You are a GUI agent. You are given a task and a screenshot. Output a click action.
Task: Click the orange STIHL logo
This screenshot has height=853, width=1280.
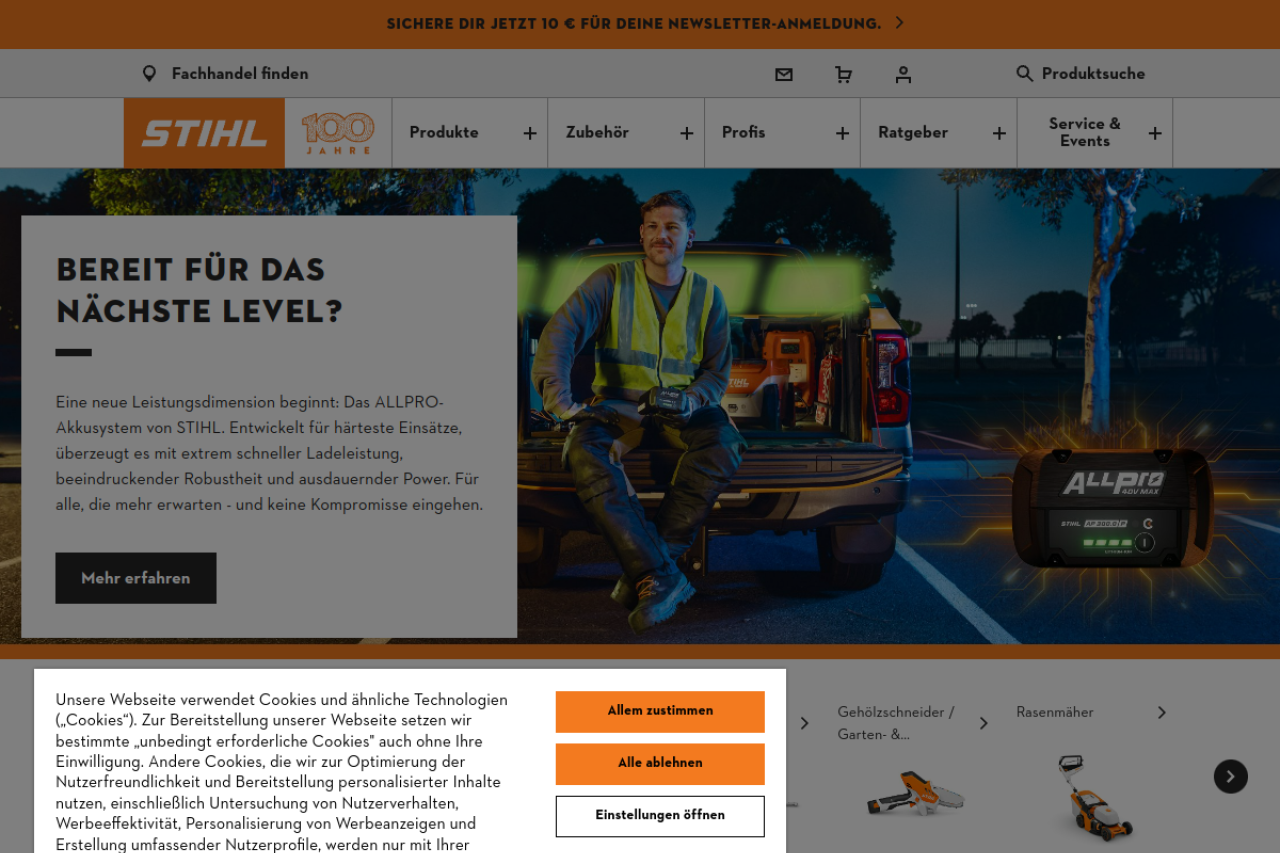(x=204, y=133)
